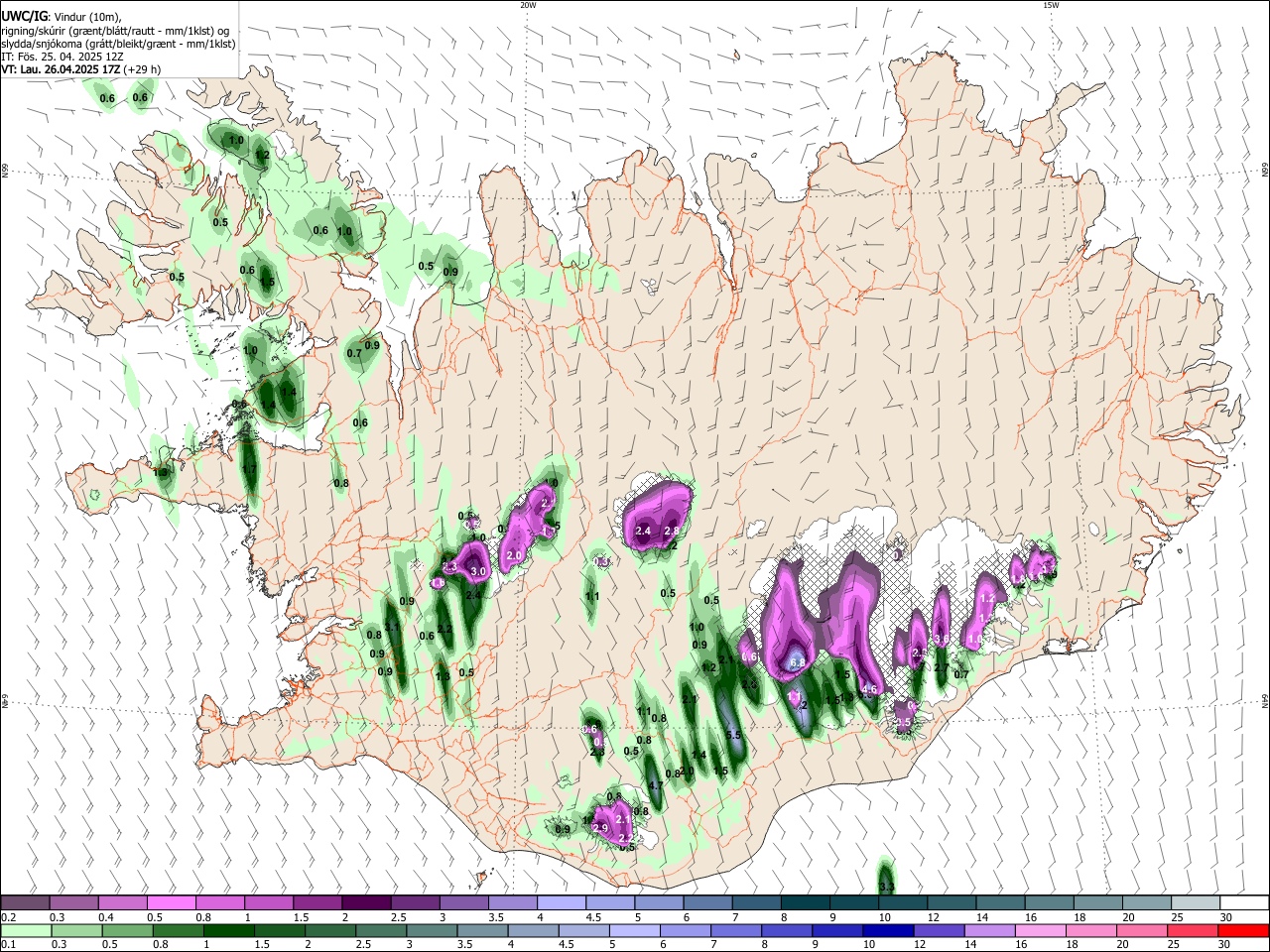Viewport: 1270px width, 952px height.
Task: Click the 'UWC/IG: Vindur (10m),' title line
Action: (61, 17)
